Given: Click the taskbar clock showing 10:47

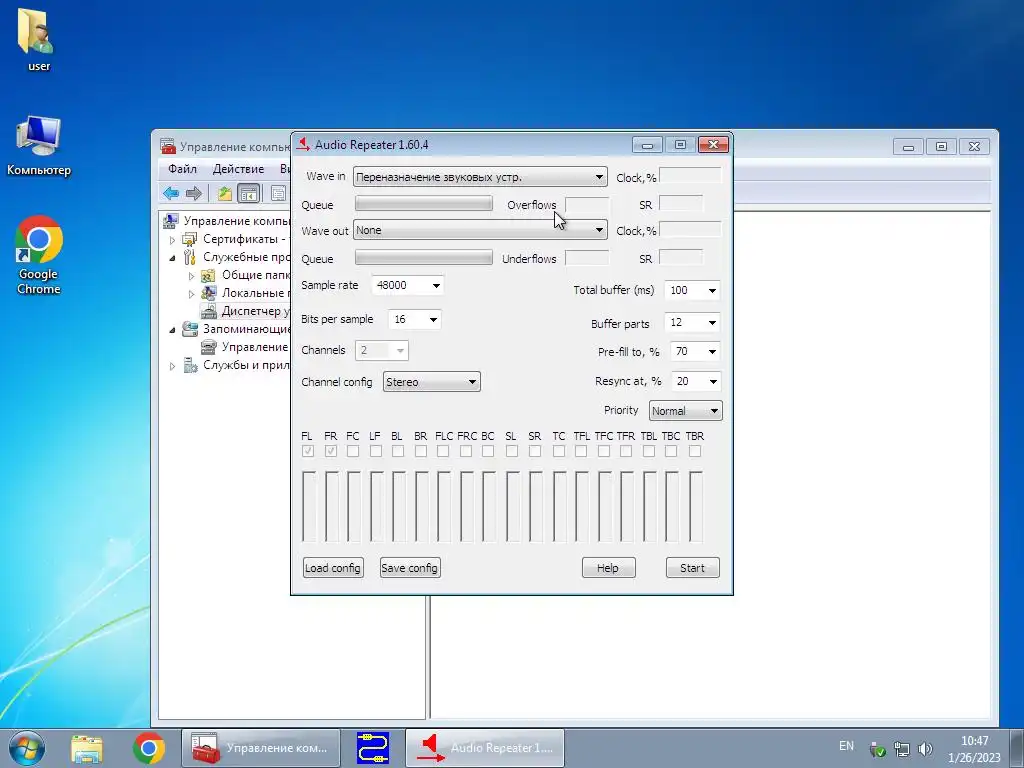Looking at the screenshot, I should tap(974, 748).
